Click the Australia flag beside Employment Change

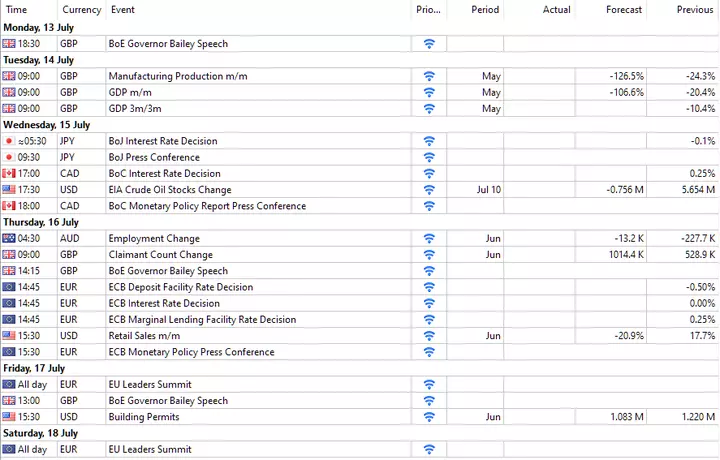9,238
